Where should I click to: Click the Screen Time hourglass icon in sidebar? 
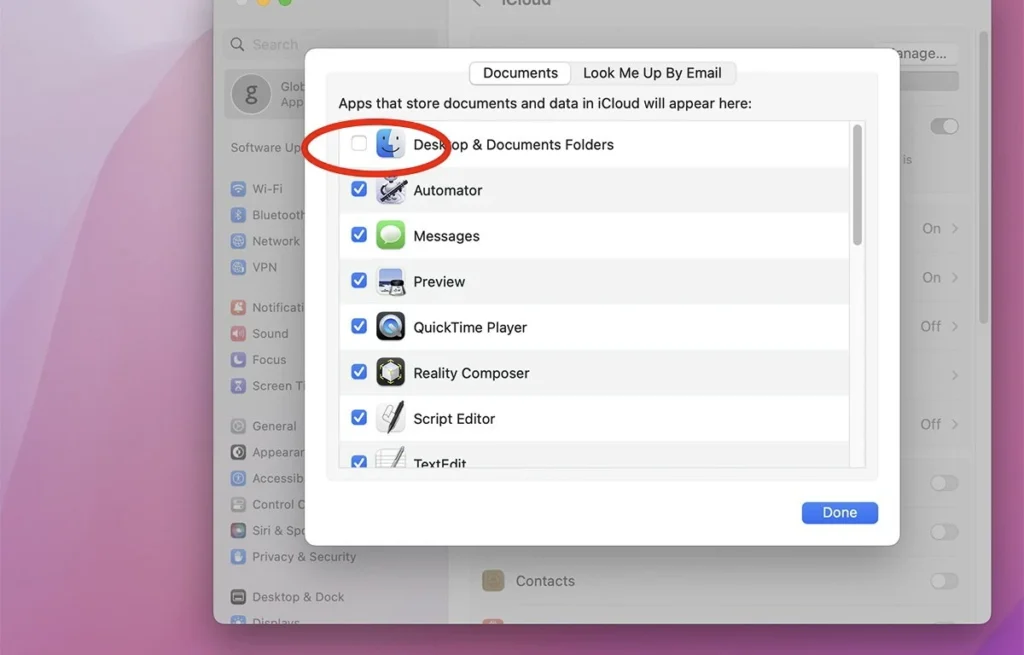pos(238,385)
